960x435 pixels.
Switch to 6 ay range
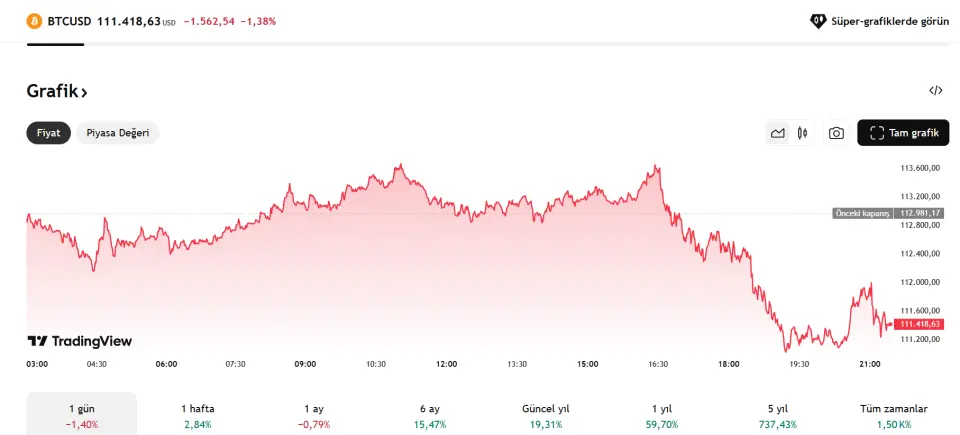pos(430,415)
